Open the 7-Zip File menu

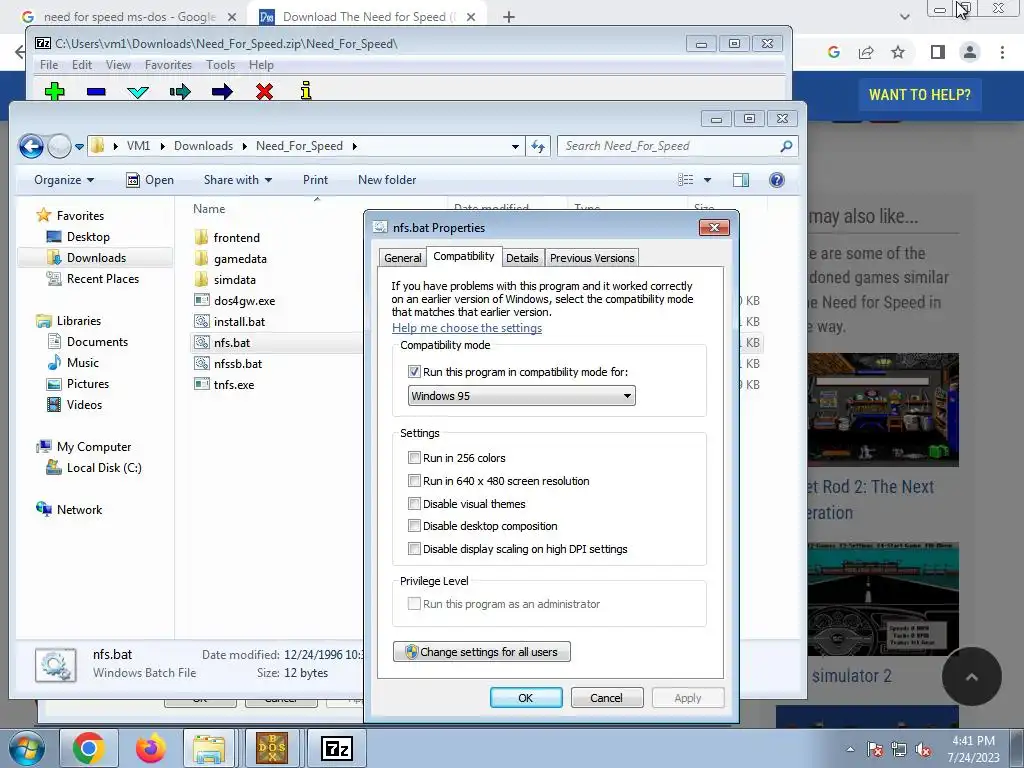coord(48,65)
